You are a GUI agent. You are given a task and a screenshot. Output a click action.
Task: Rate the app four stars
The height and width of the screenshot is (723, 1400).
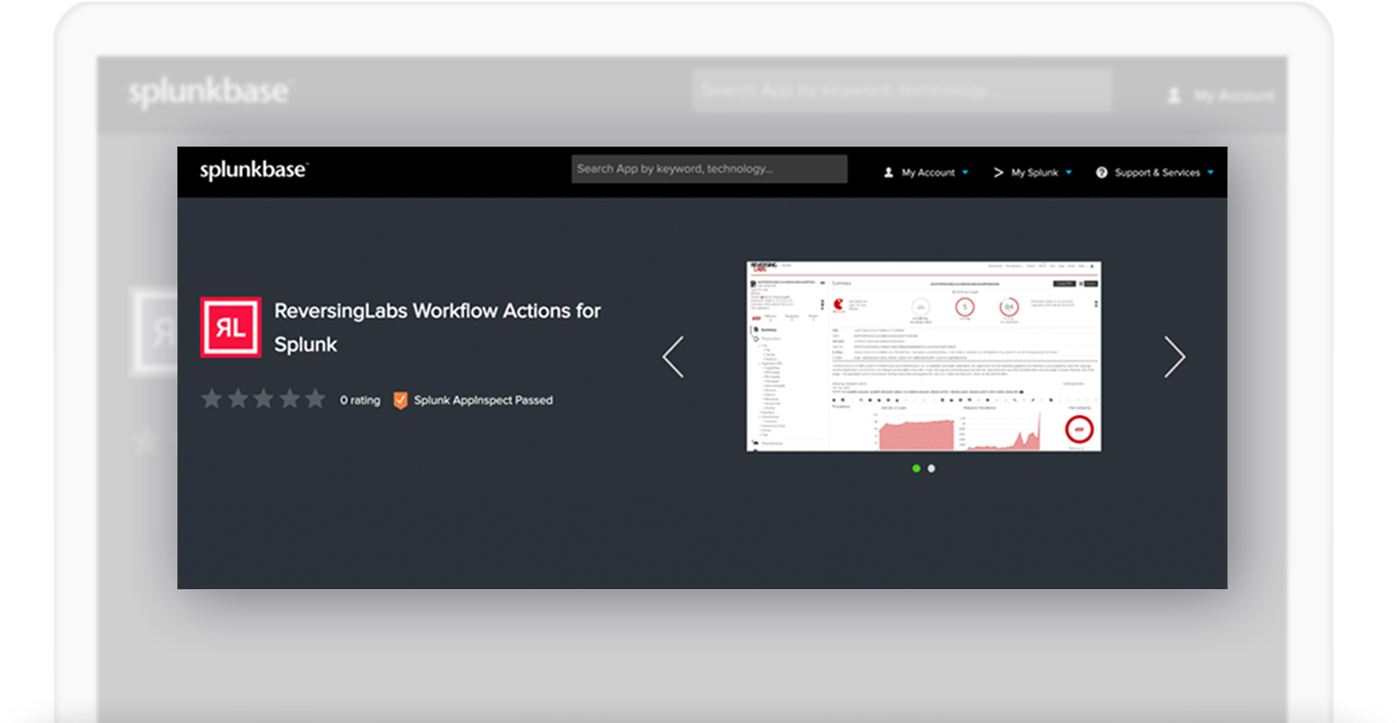tap(289, 399)
